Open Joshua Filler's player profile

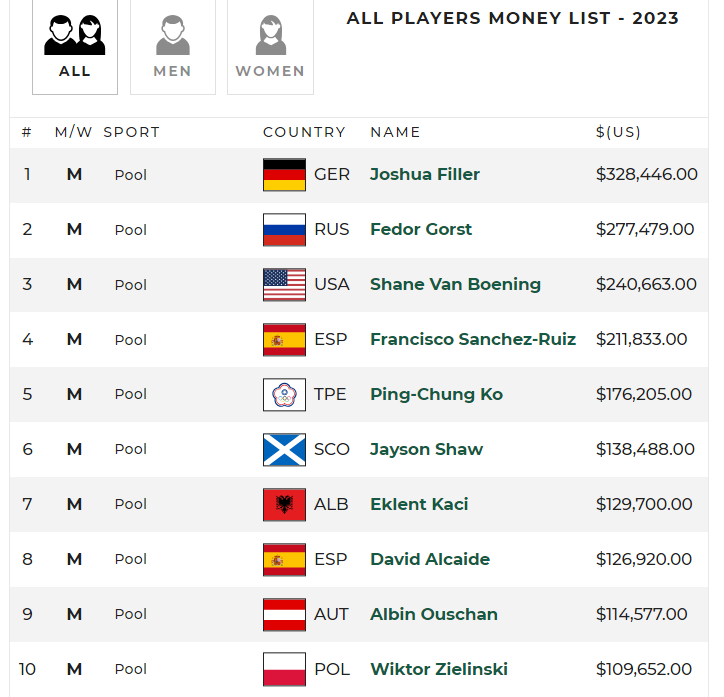[425, 174]
